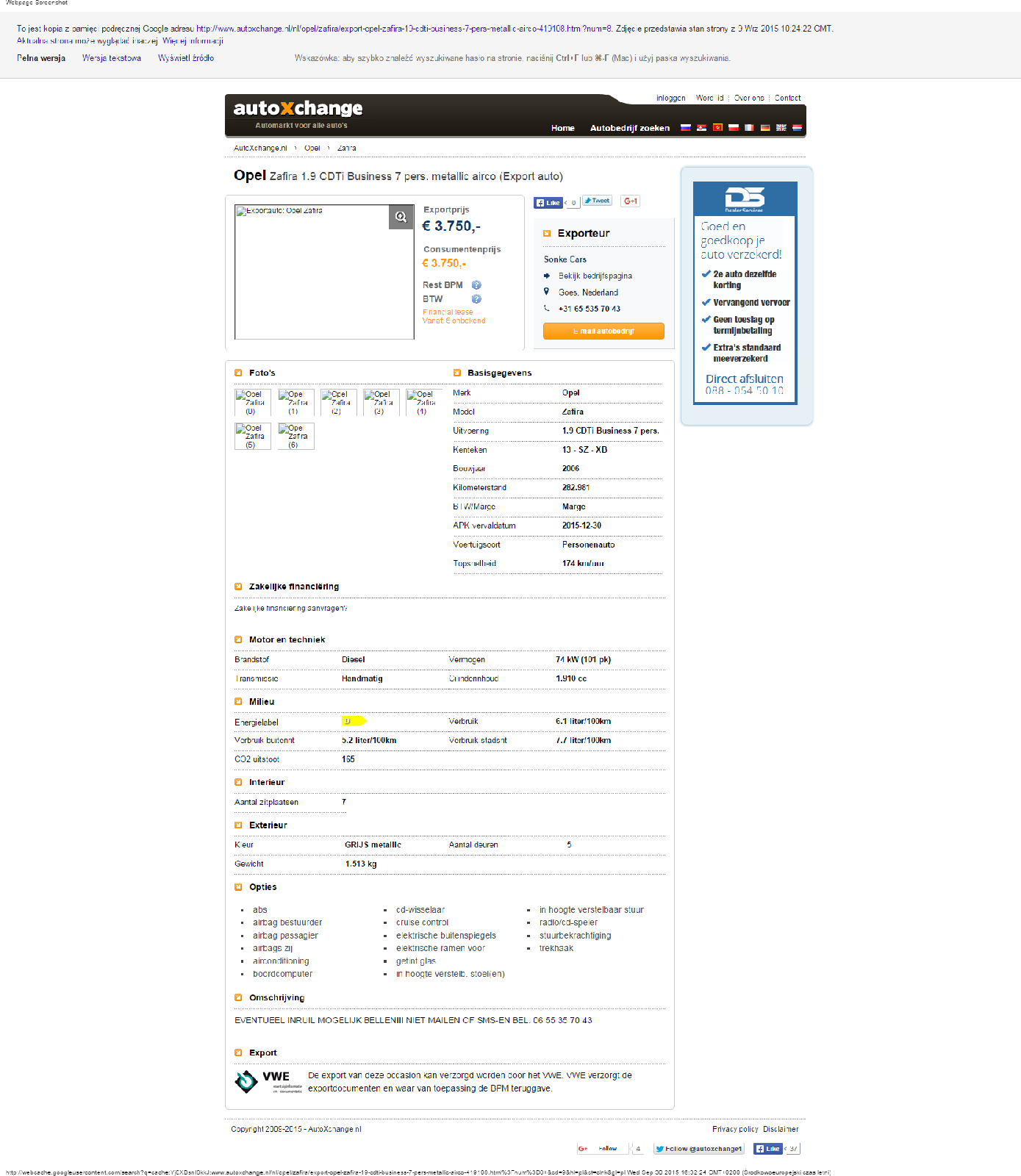Click the Topsnelheid label link
The image size is (1021, 1176).
474,564
